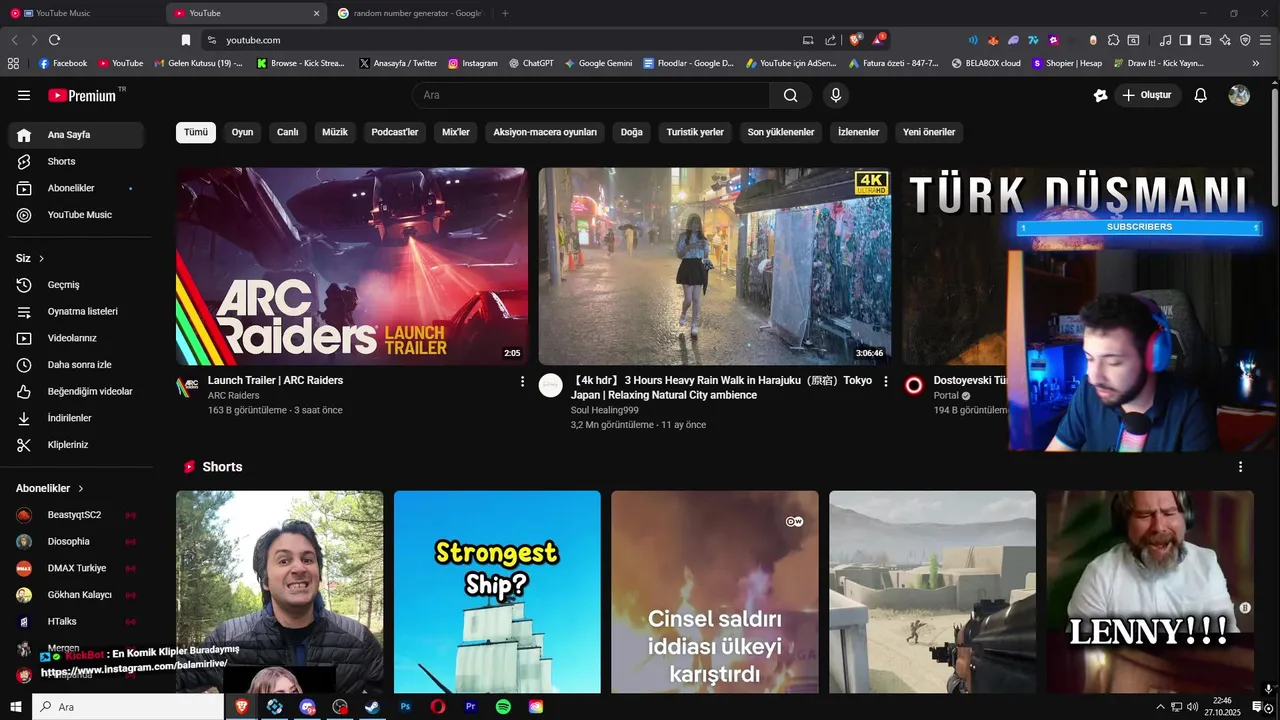
Task: Open the Windows Start menu
Action: [16, 707]
